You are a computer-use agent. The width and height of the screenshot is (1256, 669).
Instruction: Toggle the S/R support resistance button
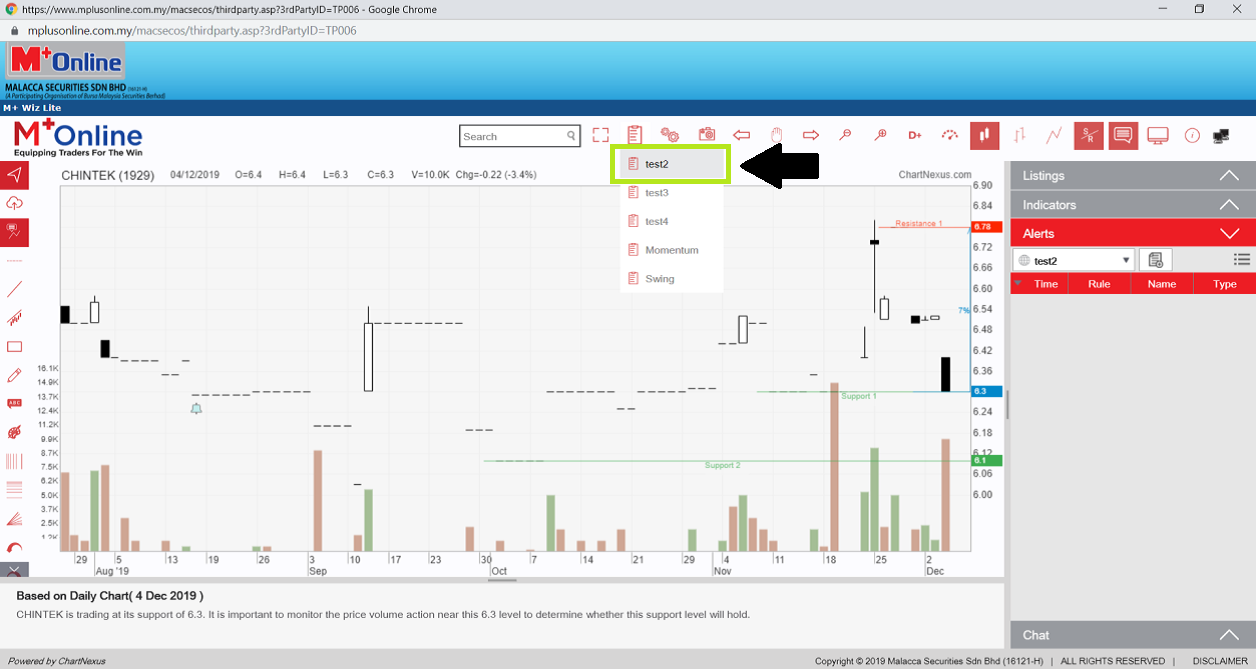point(1088,135)
